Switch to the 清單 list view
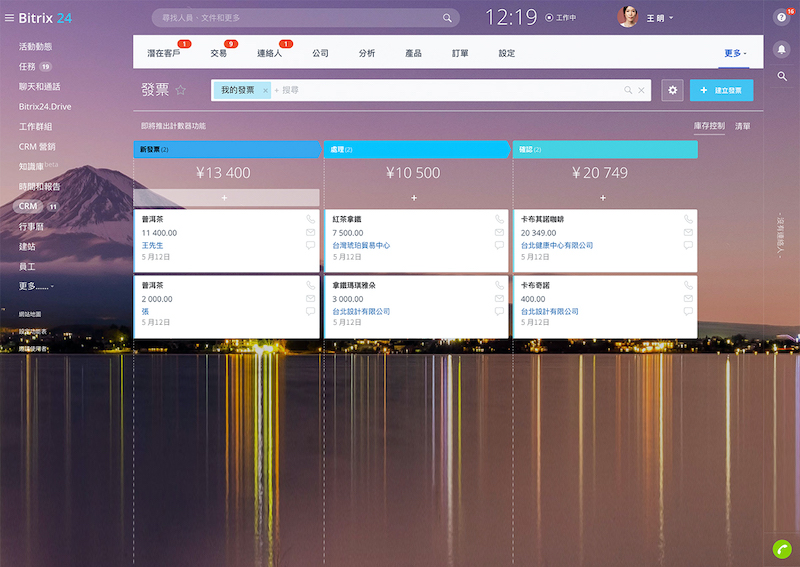 coord(743,127)
